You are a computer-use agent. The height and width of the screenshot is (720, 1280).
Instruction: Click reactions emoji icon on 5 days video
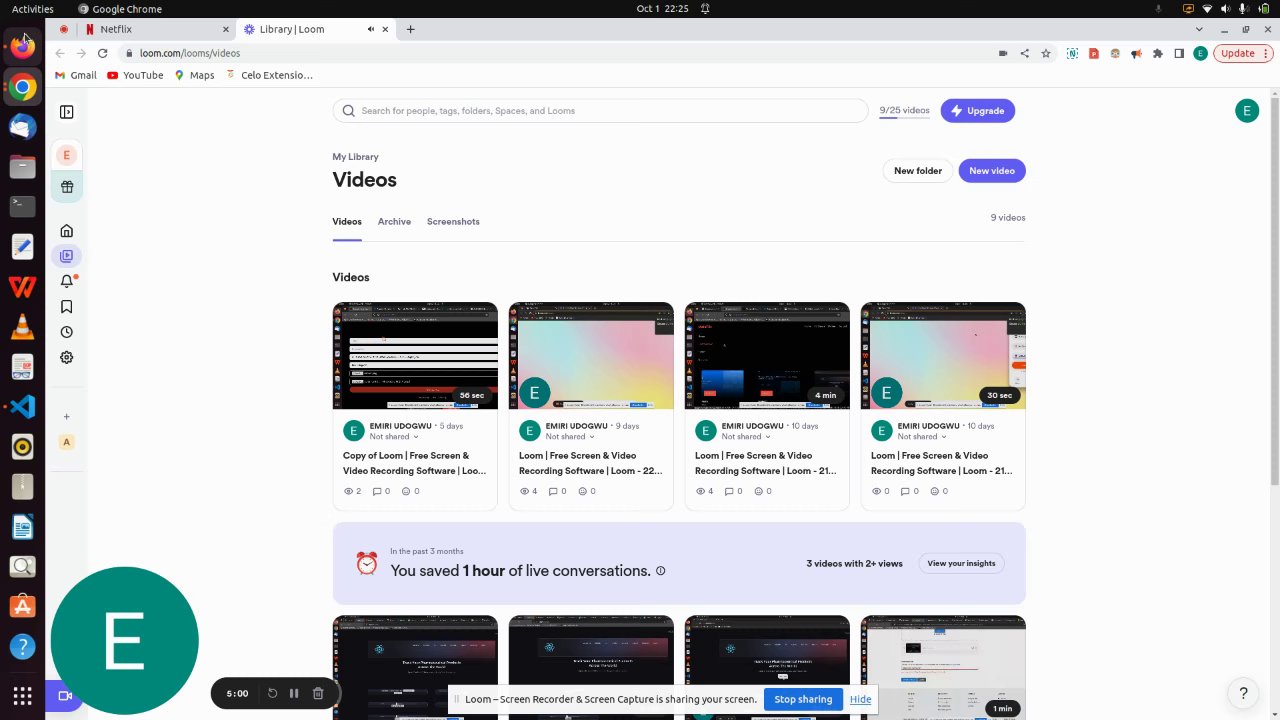coord(406,491)
